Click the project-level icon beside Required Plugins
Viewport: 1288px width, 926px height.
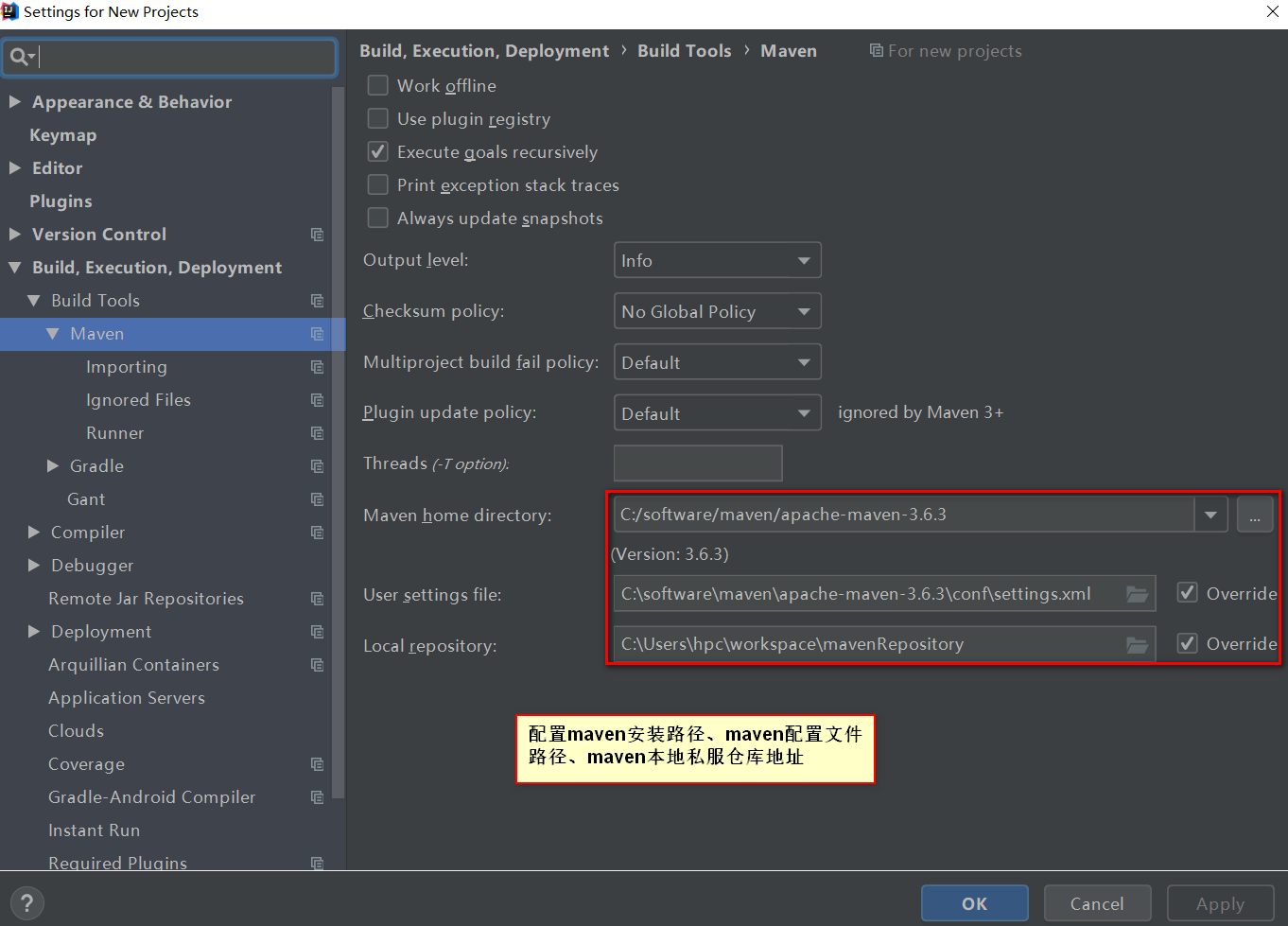[317, 863]
